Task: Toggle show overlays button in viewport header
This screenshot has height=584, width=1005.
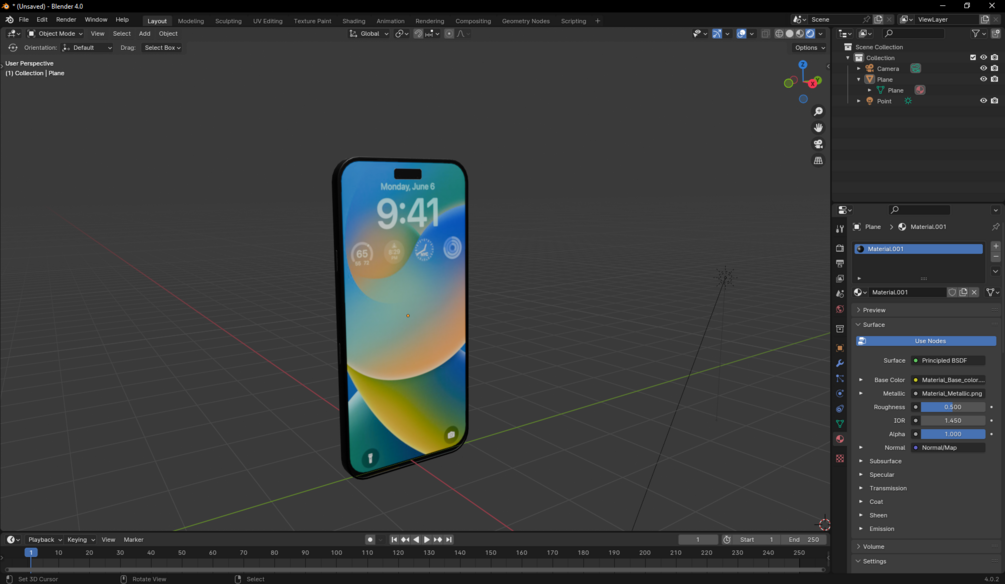Action: pos(742,33)
